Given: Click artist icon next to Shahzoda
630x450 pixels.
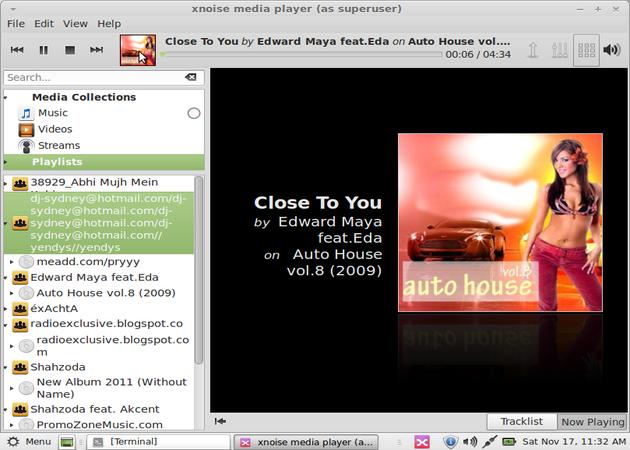Looking at the screenshot, I should coord(20,367).
